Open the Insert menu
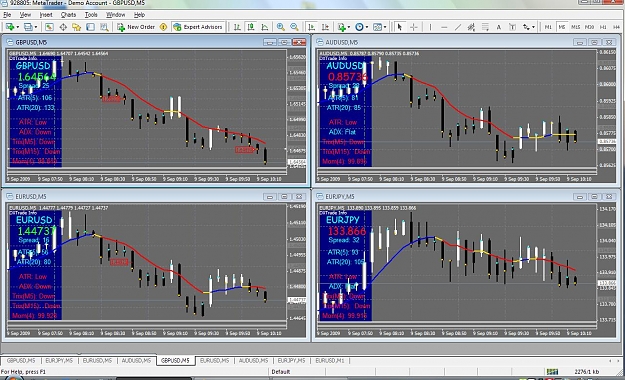Image resolution: width=625 pixels, height=380 pixels. click(46, 15)
